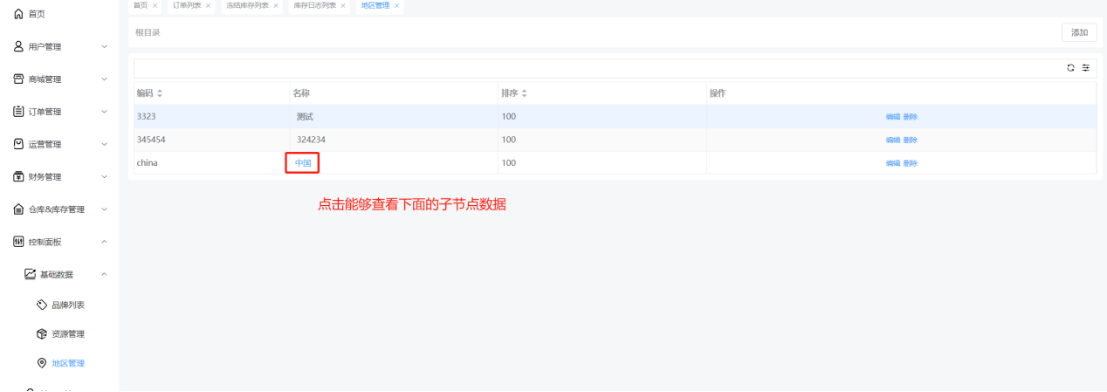Click the chart icon beside 基础数据
This screenshot has height=392, width=1107.
coord(30,274)
